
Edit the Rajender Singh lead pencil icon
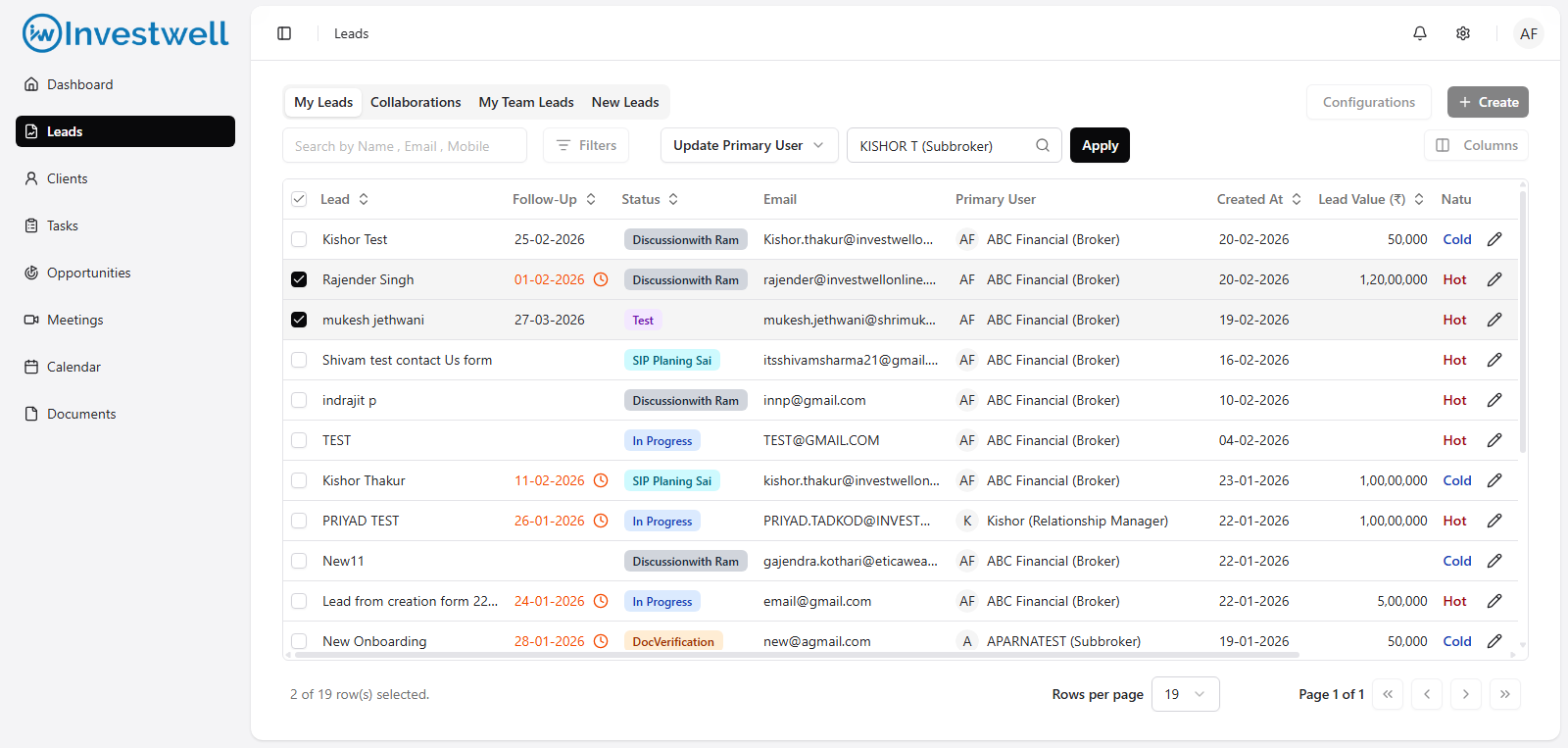[x=1494, y=279]
